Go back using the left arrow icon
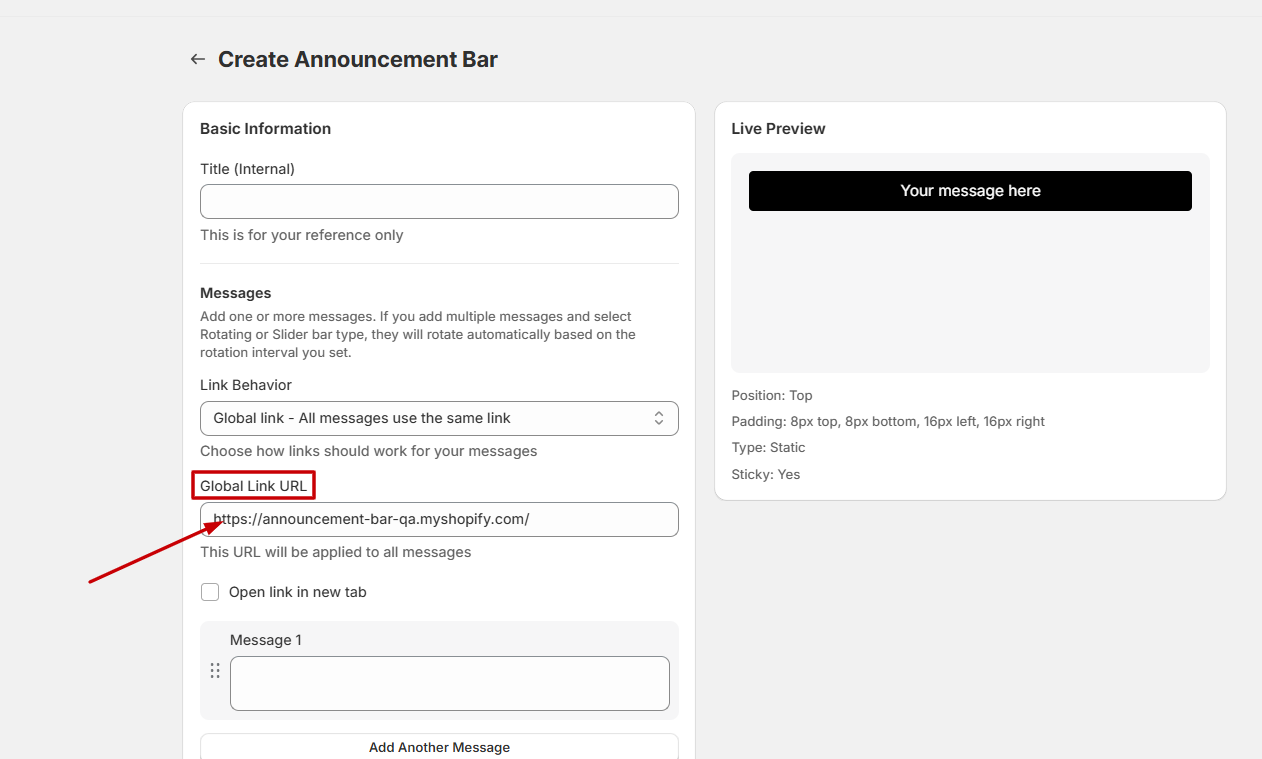1262x759 pixels. point(198,59)
